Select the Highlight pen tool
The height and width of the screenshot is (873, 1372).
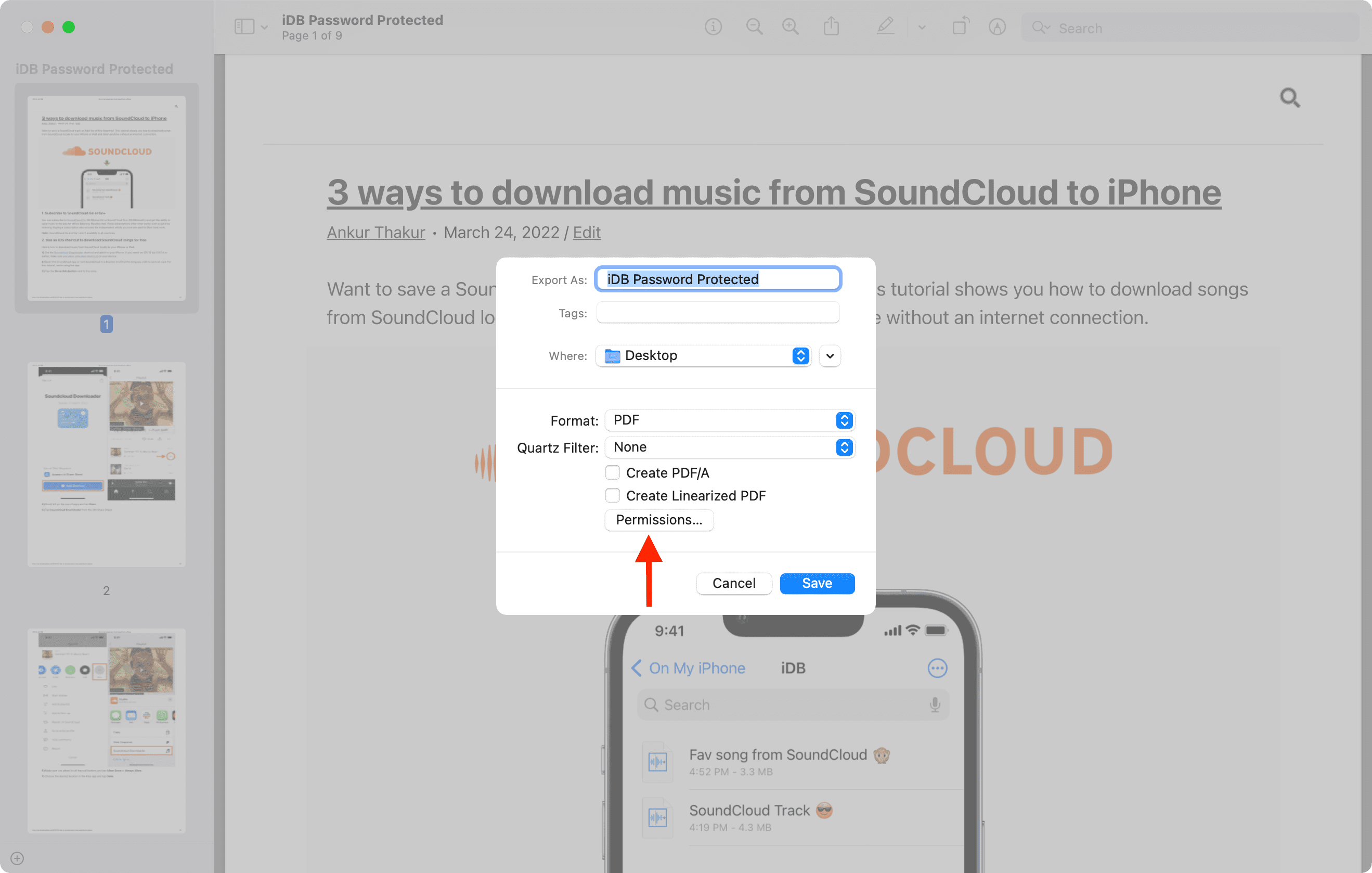[885, 27]
